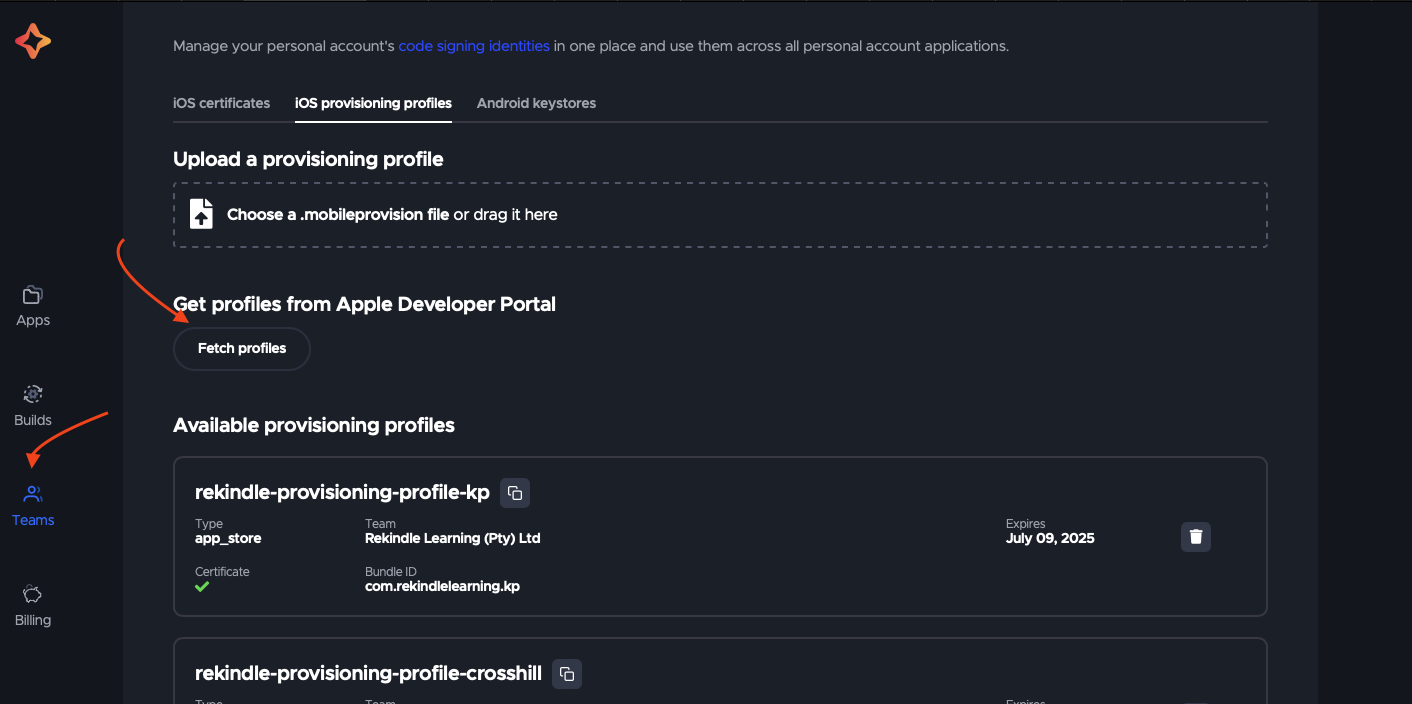Open the code signing identities link
The width and height of the screenshot is (1412, 704).
click(x=473, y=46)
